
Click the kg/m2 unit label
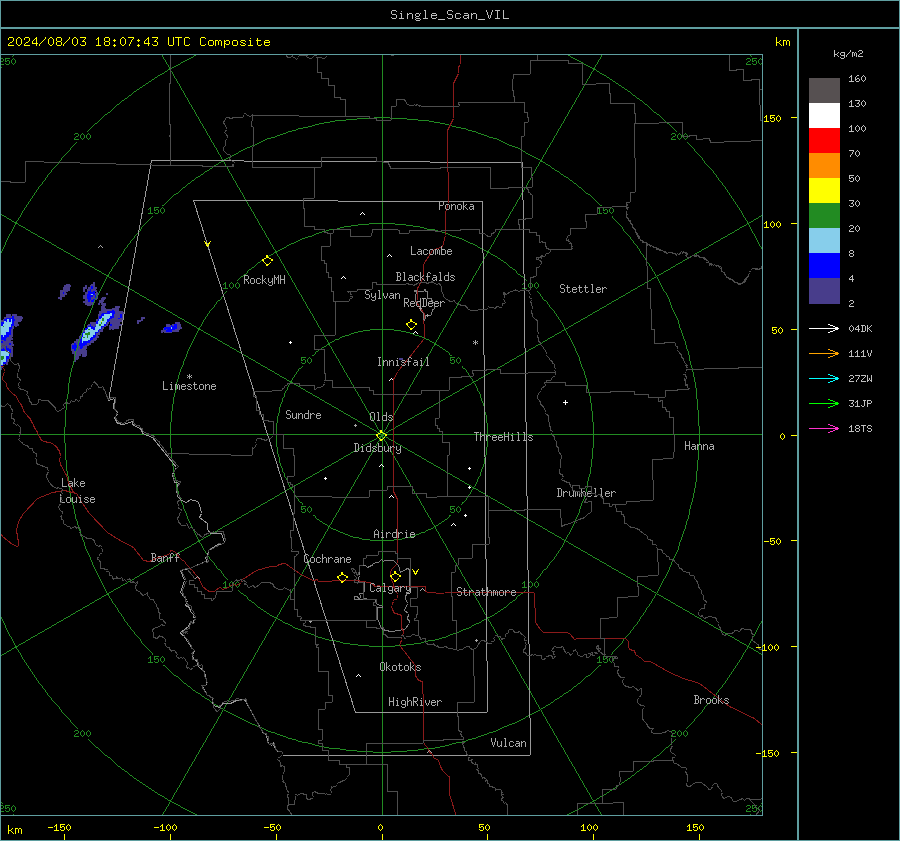(848, 54)
